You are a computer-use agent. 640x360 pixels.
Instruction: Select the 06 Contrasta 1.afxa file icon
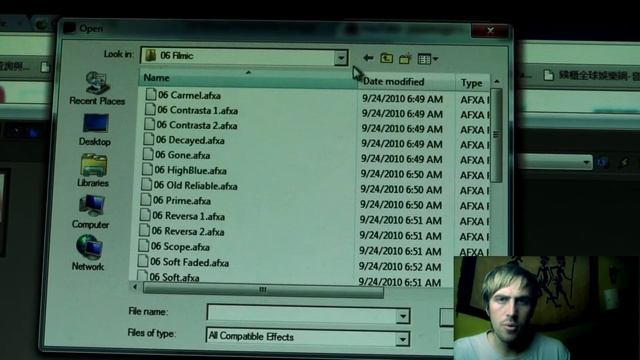pos(150,109)
